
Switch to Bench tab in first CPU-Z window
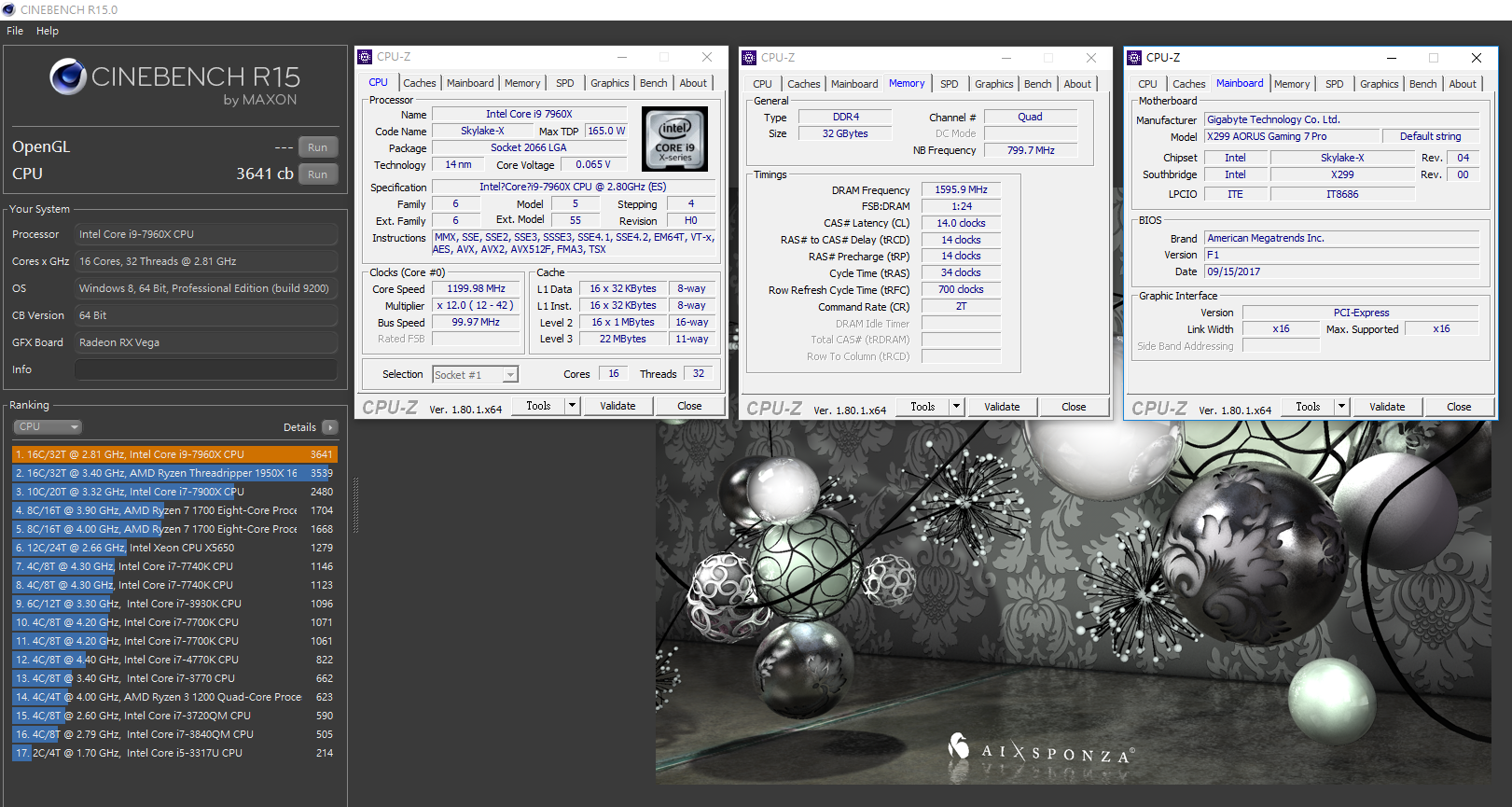click(x=654, y=83)
